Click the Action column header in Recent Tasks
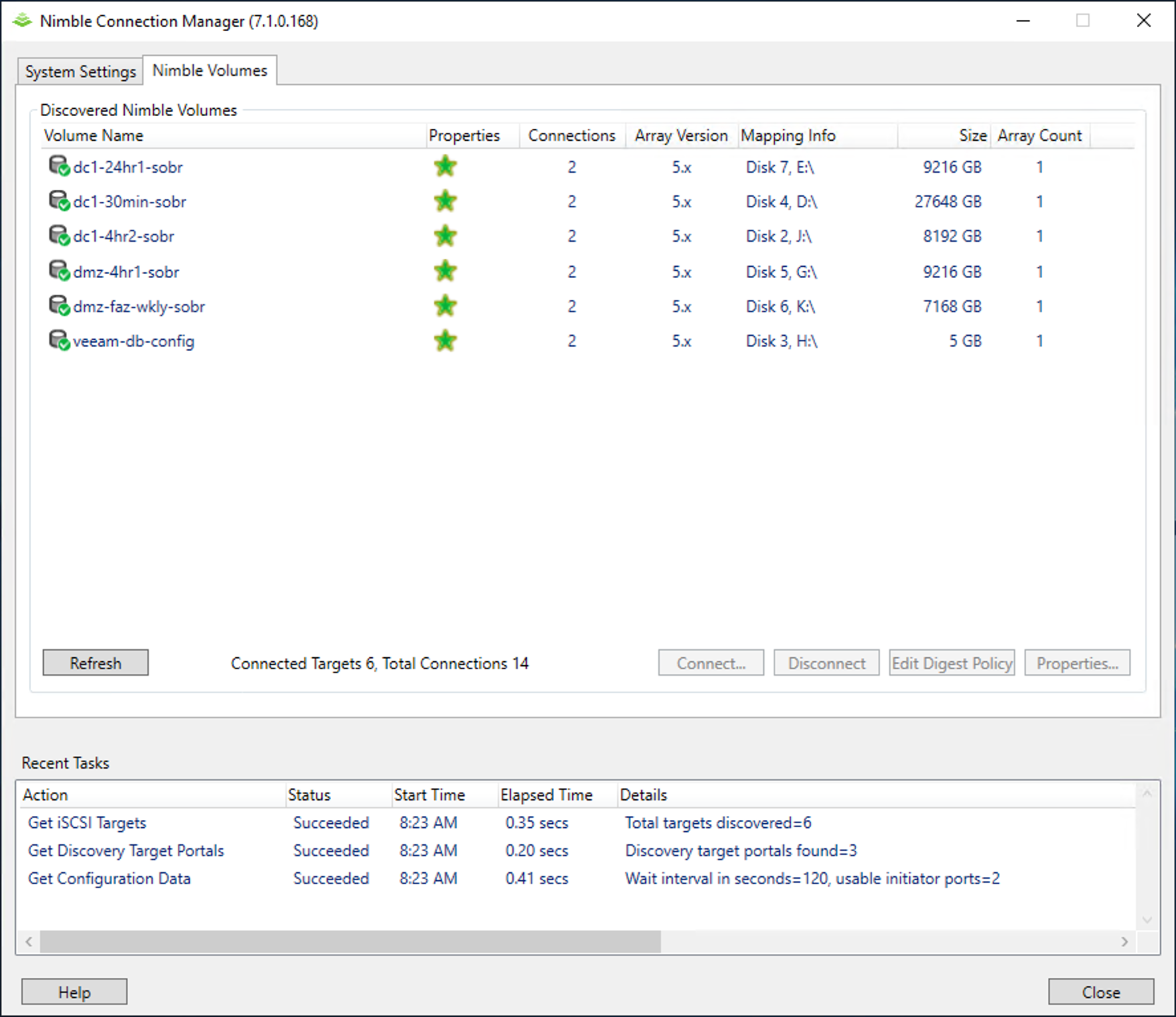 [x=153, y=795]
